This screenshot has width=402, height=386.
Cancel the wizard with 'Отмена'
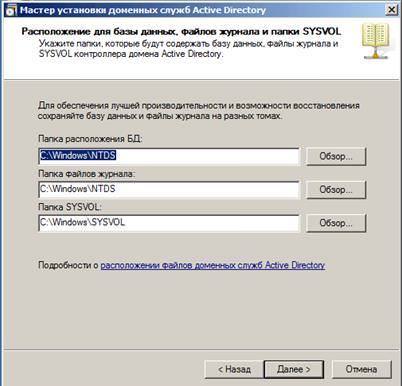362,369
